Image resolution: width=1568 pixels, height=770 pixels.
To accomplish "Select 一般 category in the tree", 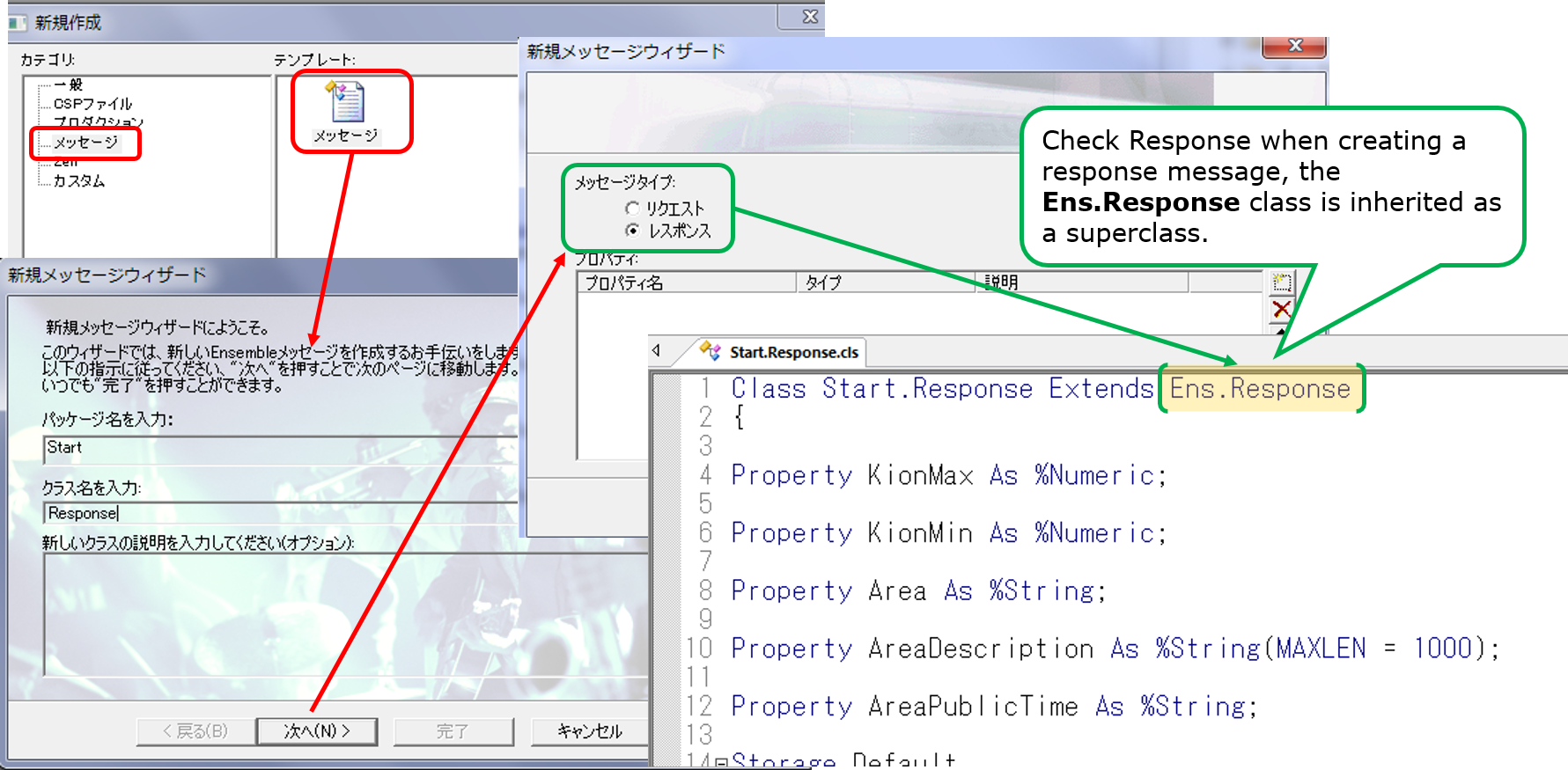I will pos(69,84).
